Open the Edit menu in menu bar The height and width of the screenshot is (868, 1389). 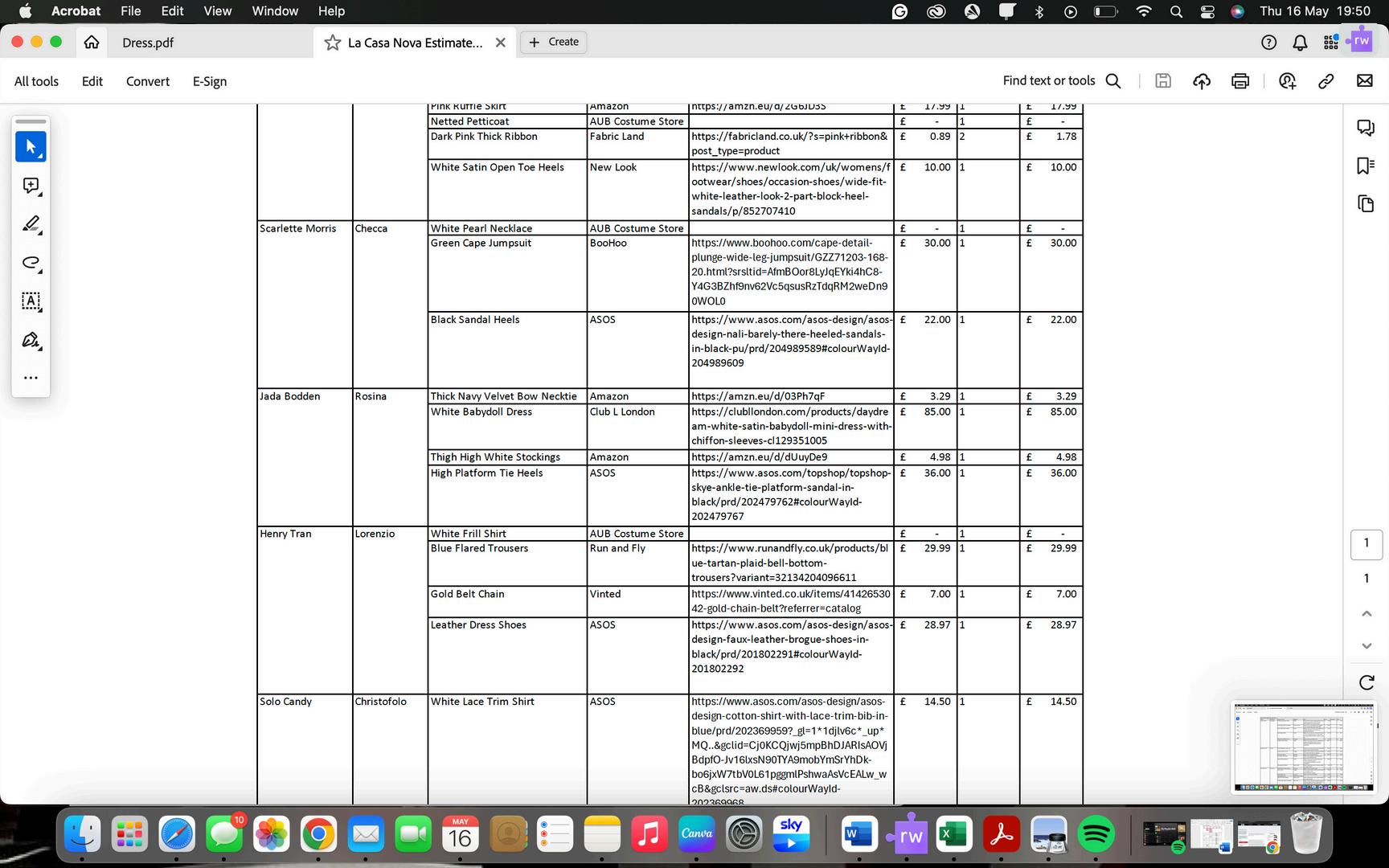172,11
